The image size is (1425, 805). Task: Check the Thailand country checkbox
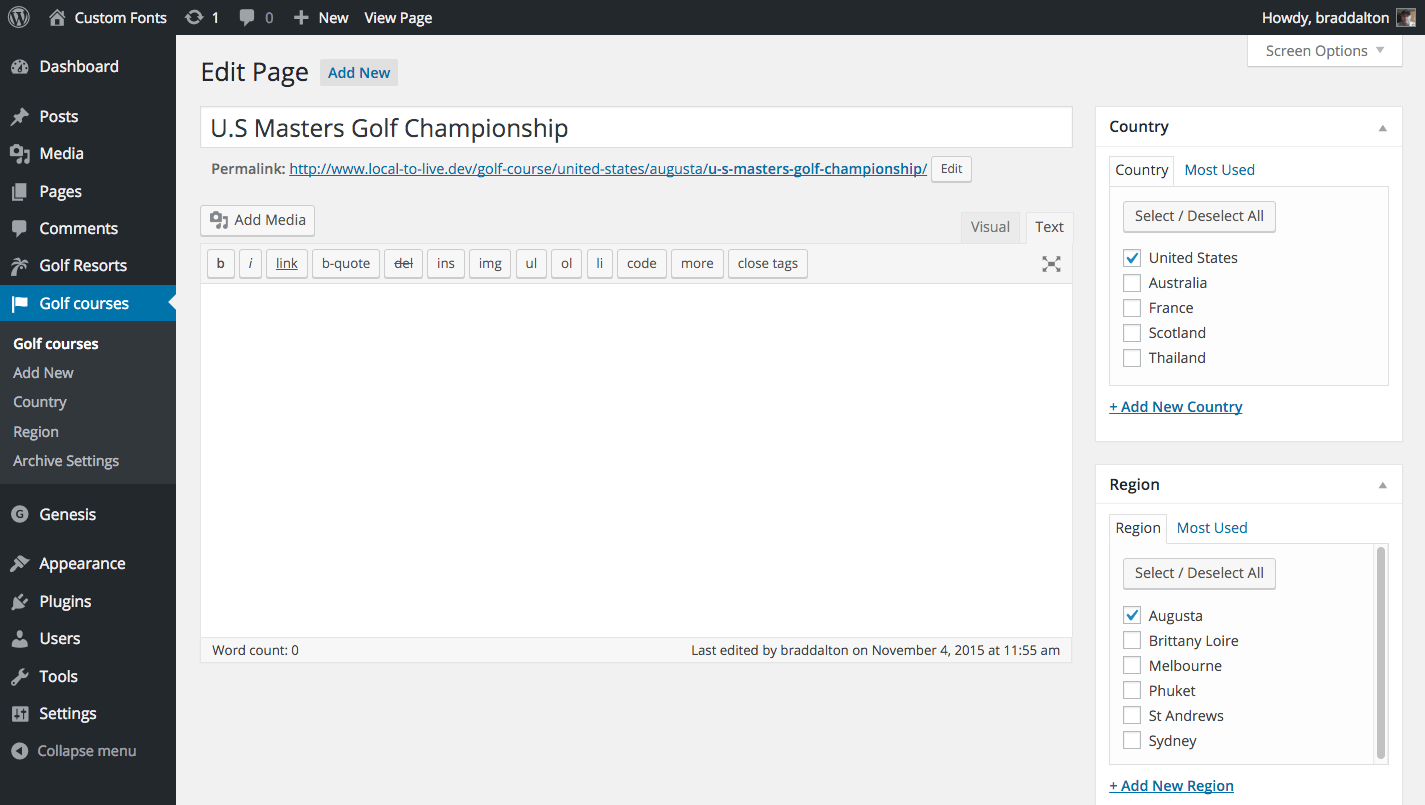point(1132,358)
